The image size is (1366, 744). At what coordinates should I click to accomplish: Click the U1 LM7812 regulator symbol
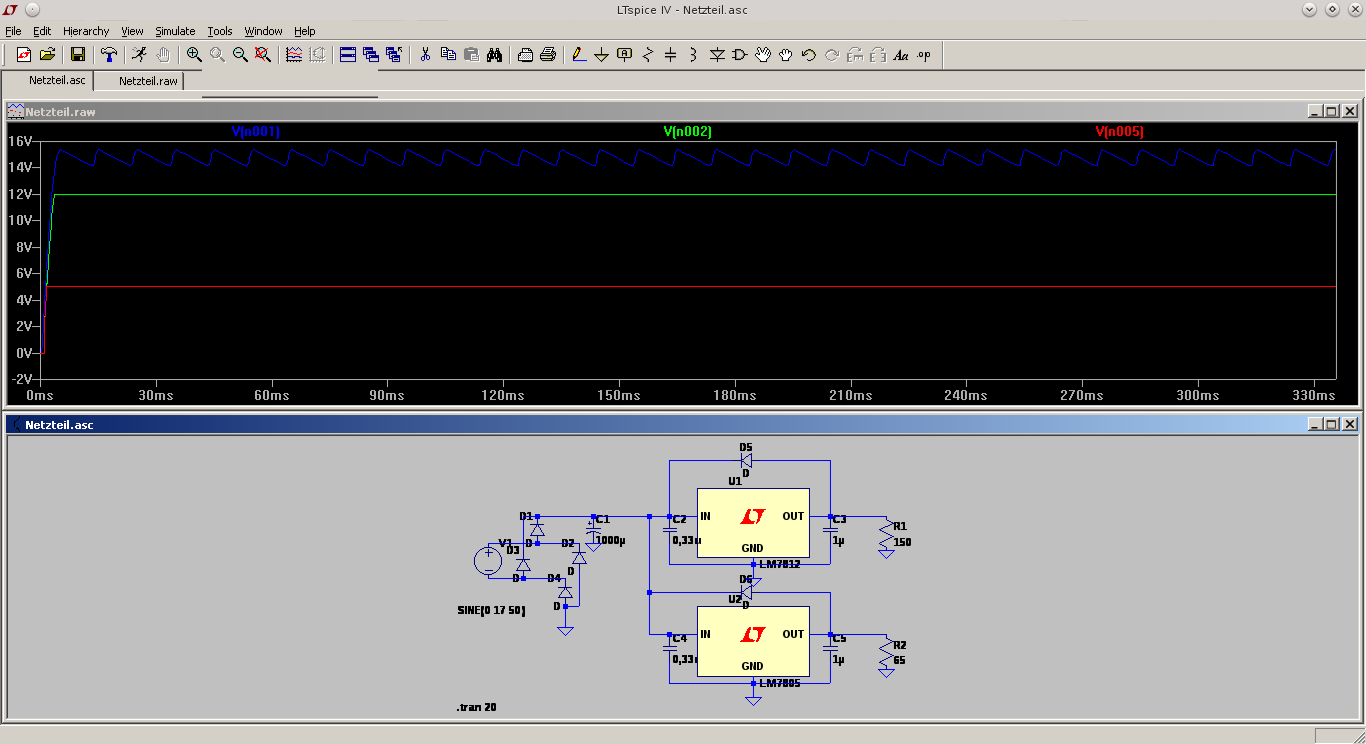(753, 522)
